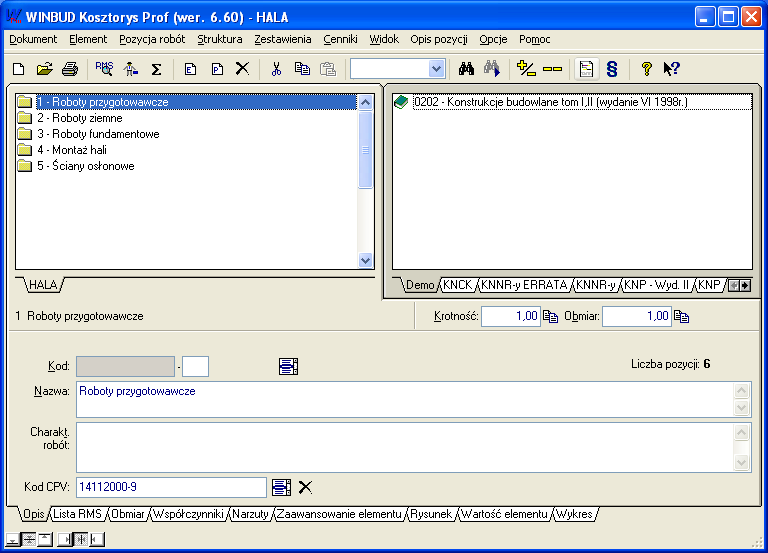Click the yellow question mark Help icon
The width and height of the screenshot is (768, 553).
pos(647,69)
